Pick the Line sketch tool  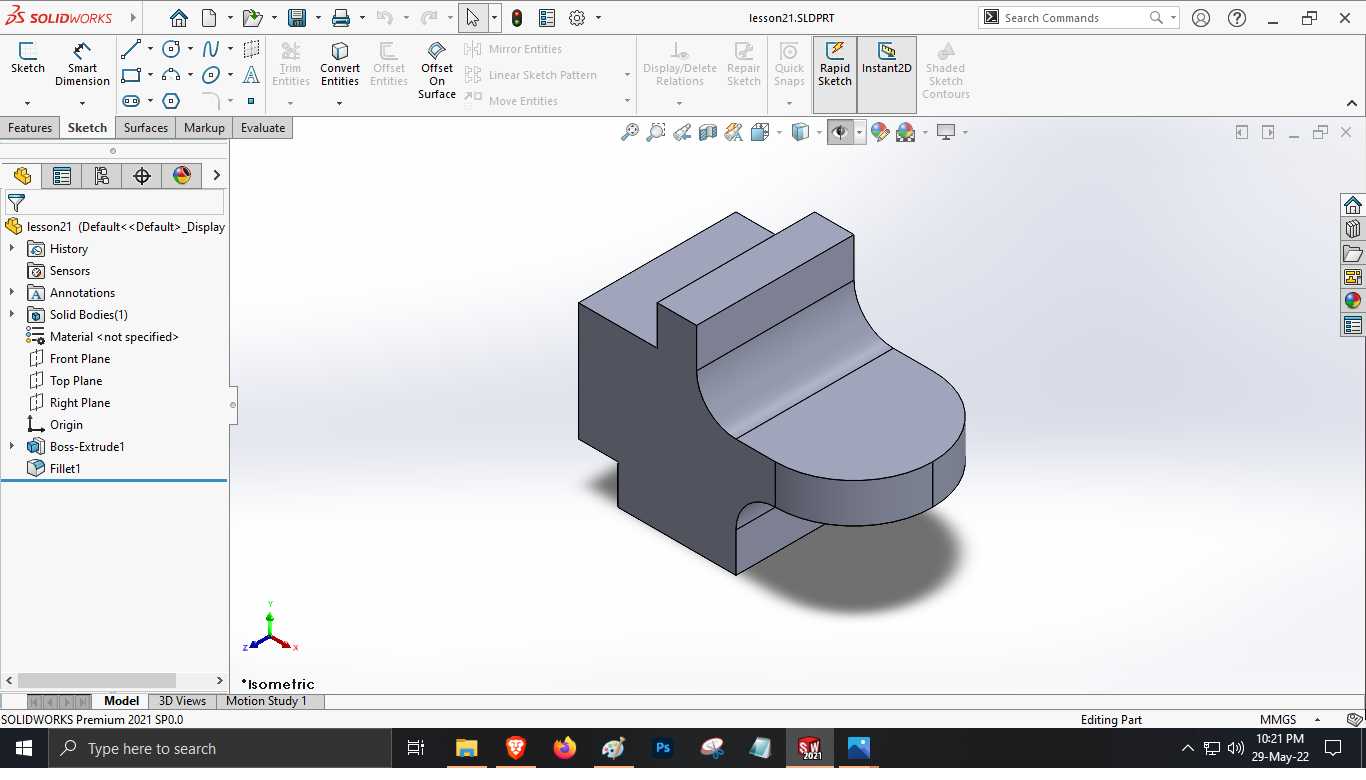coord(130,49)
